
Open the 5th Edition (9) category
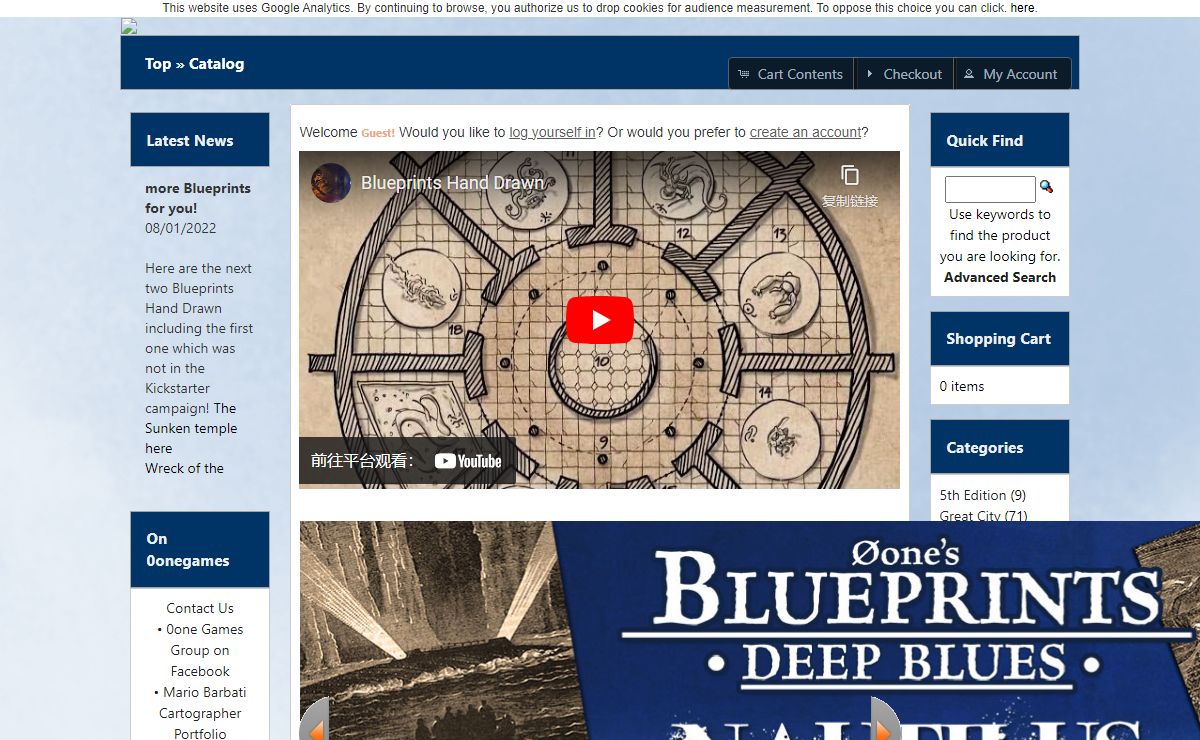pyautogui.click(x=983, y=495)
